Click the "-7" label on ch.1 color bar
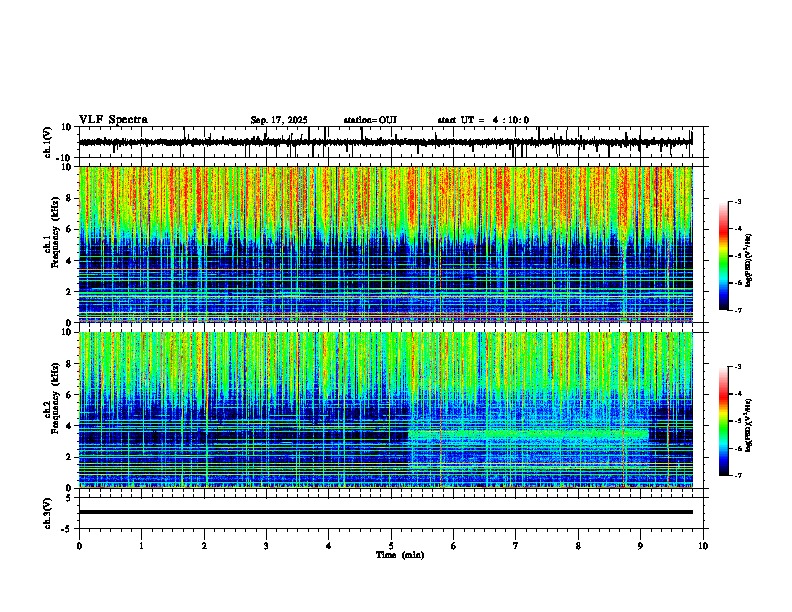 738,310
